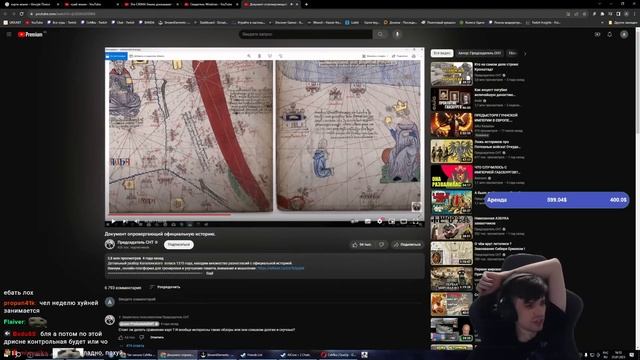The width and height of the screenshot is (640, 360).
Task: Switch to second YouTube browser tab
Action: (91, 4)
